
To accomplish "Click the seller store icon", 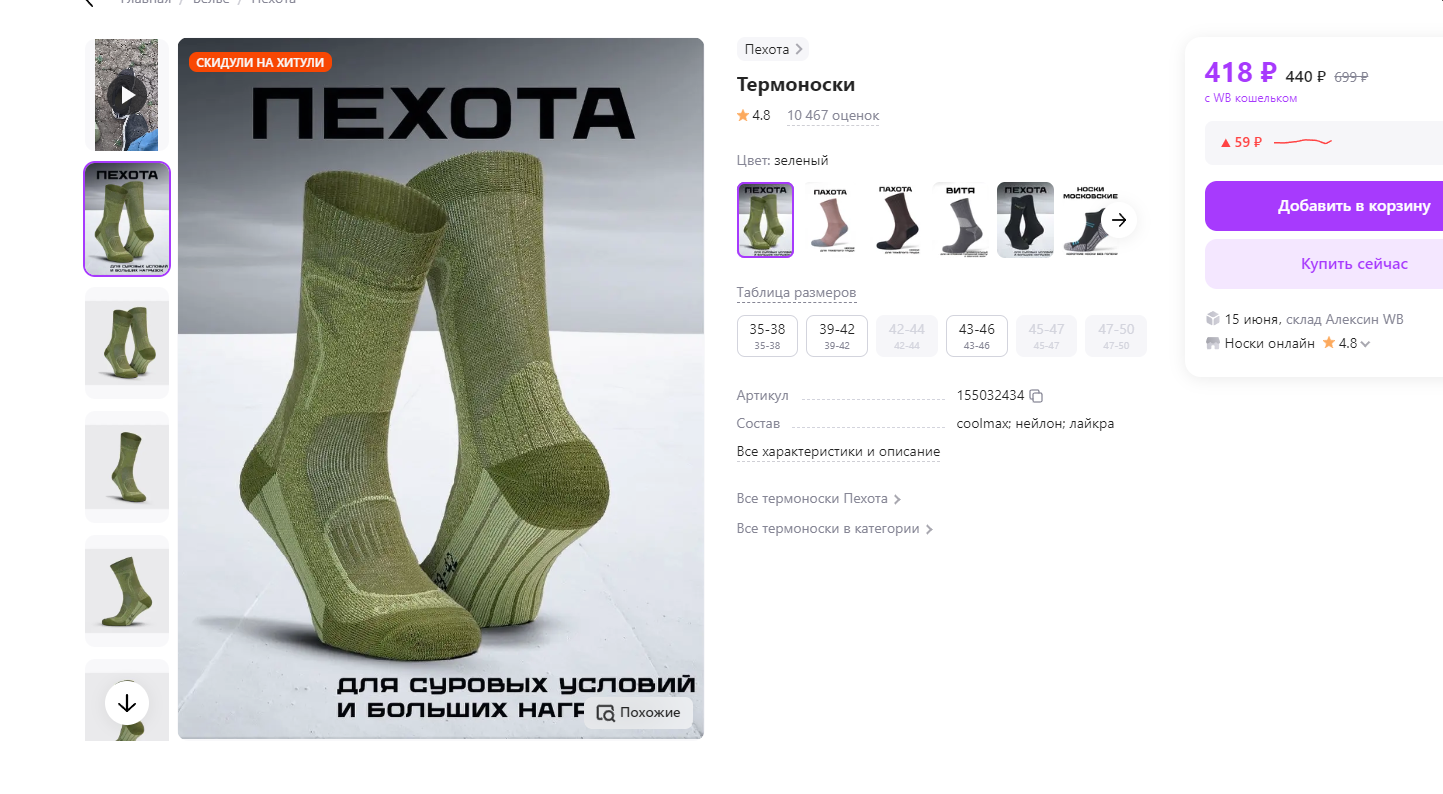I will point(1213,343).
